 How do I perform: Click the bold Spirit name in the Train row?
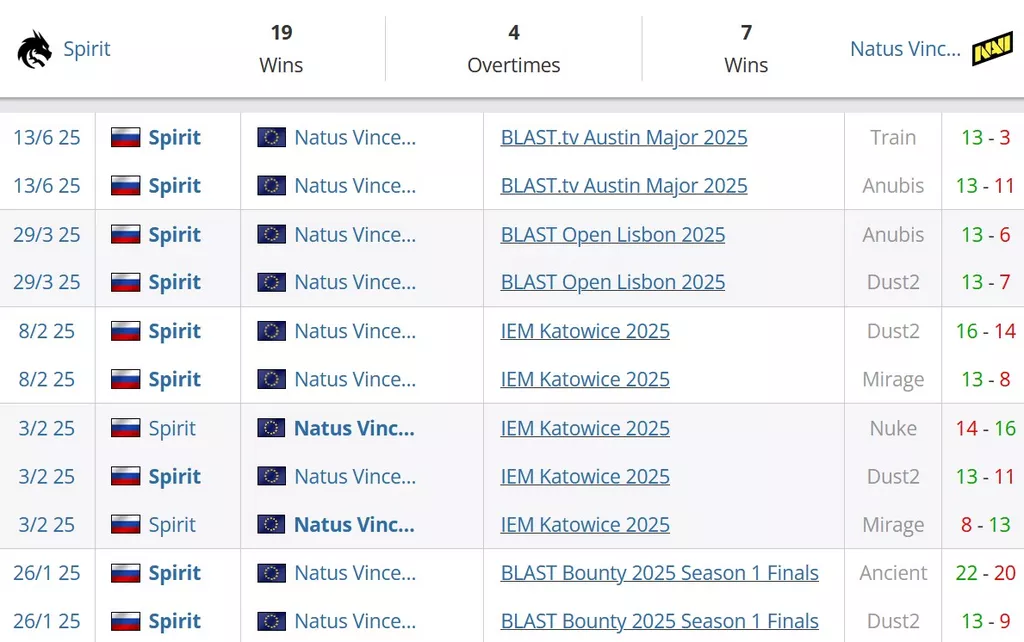174,138
